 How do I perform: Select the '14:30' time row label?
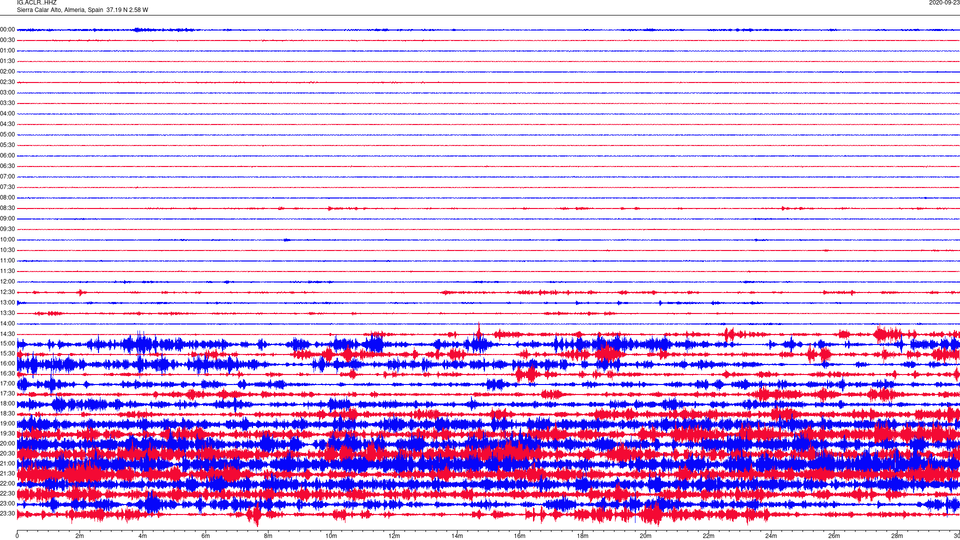pyautogui.click(x=7, y=334)
